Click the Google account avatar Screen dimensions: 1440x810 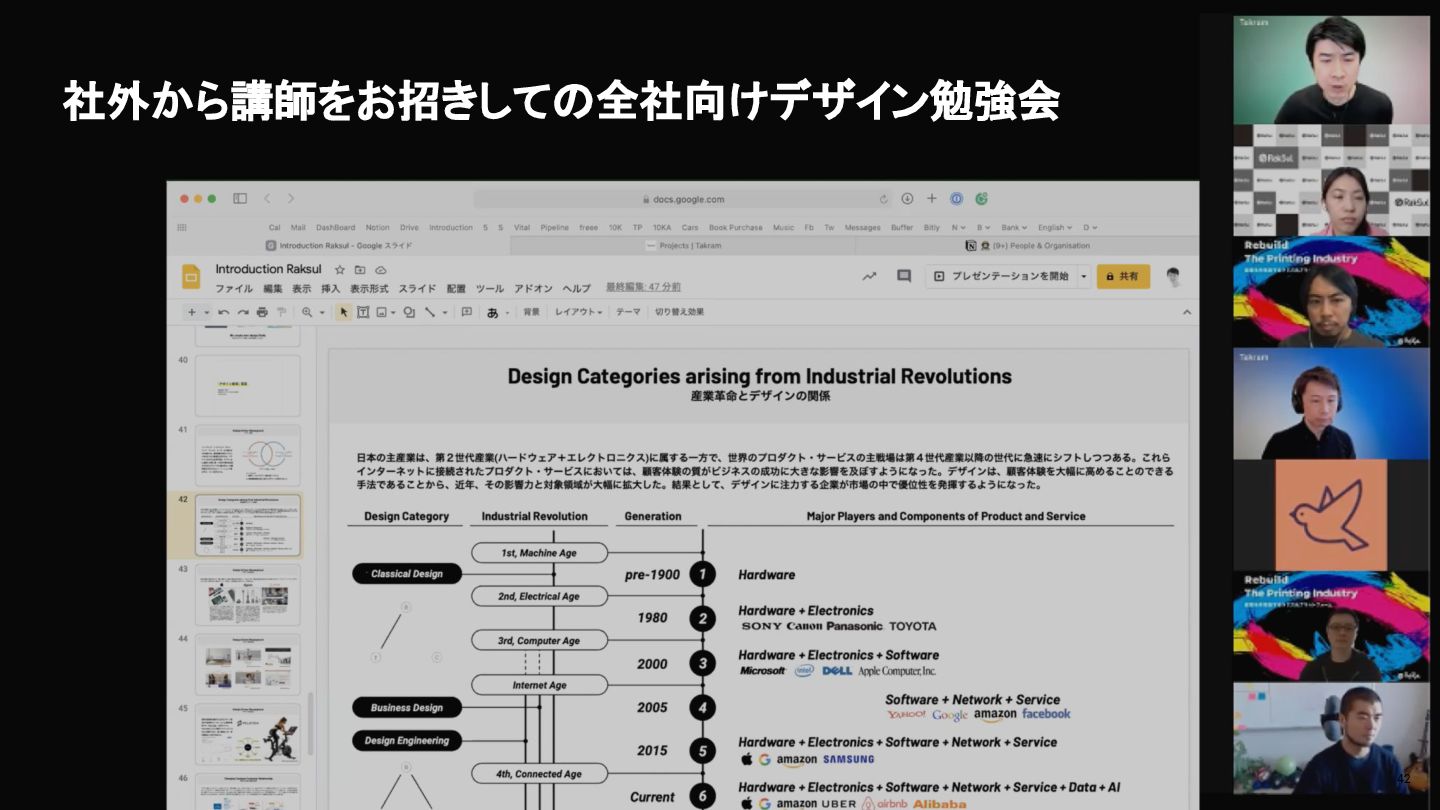[x=1173, y=277]
